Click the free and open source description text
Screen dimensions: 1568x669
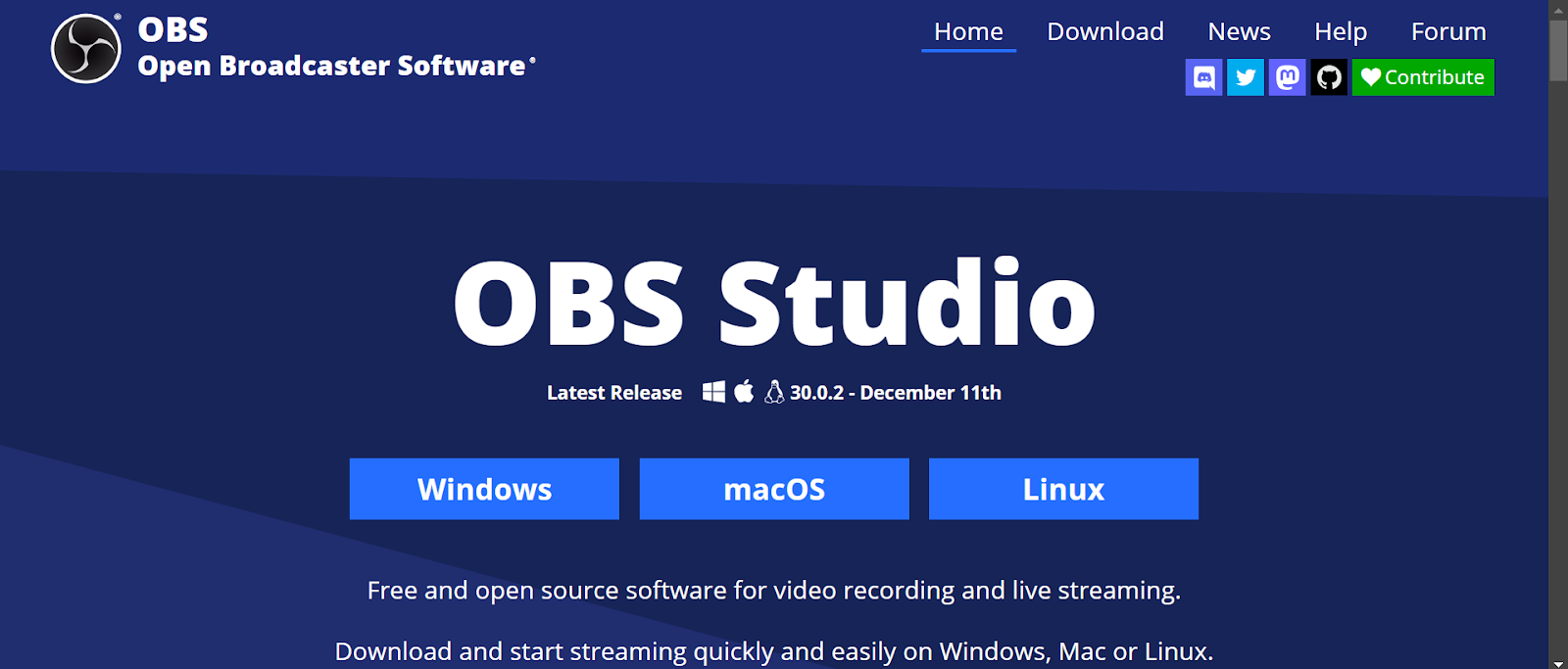(774, 591)
